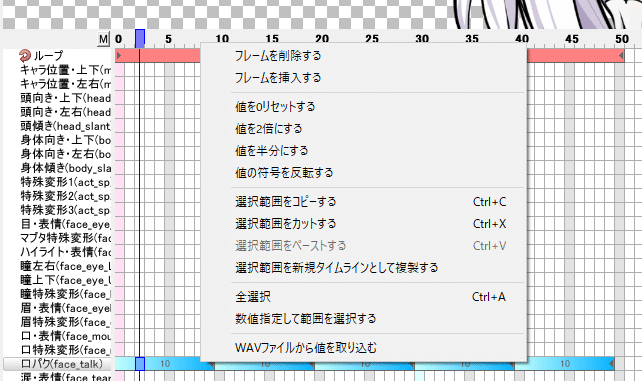Image resolution: width=642 pixels, height=381 pixels.
Task: Click frame 0 on the timeline ruler
Action: (119, 39)
